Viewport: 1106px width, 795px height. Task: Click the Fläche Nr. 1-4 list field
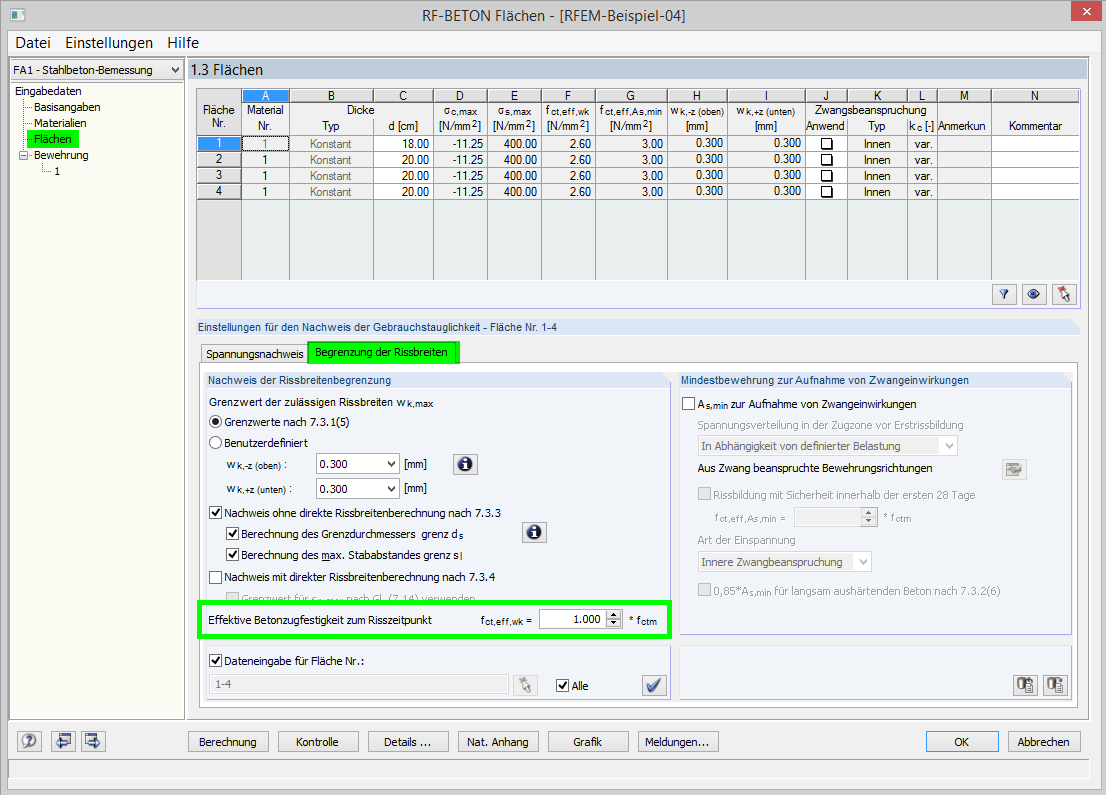tap(358, 684)
